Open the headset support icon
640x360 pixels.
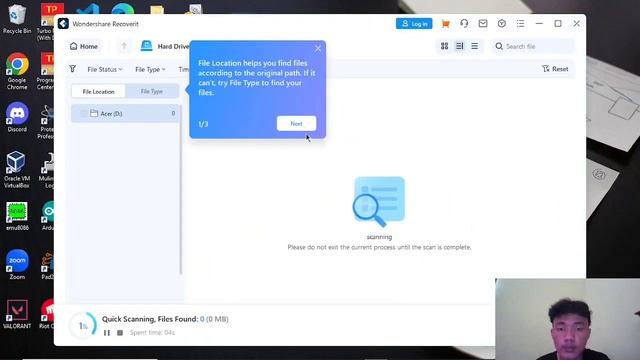coord(464,24)
